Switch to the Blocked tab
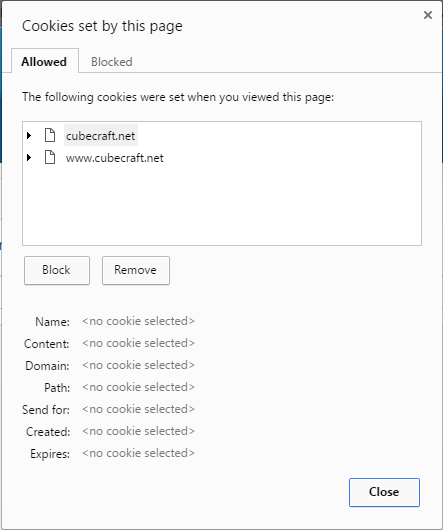This screenshot has height=530, width=443. [x=112, y=62]
